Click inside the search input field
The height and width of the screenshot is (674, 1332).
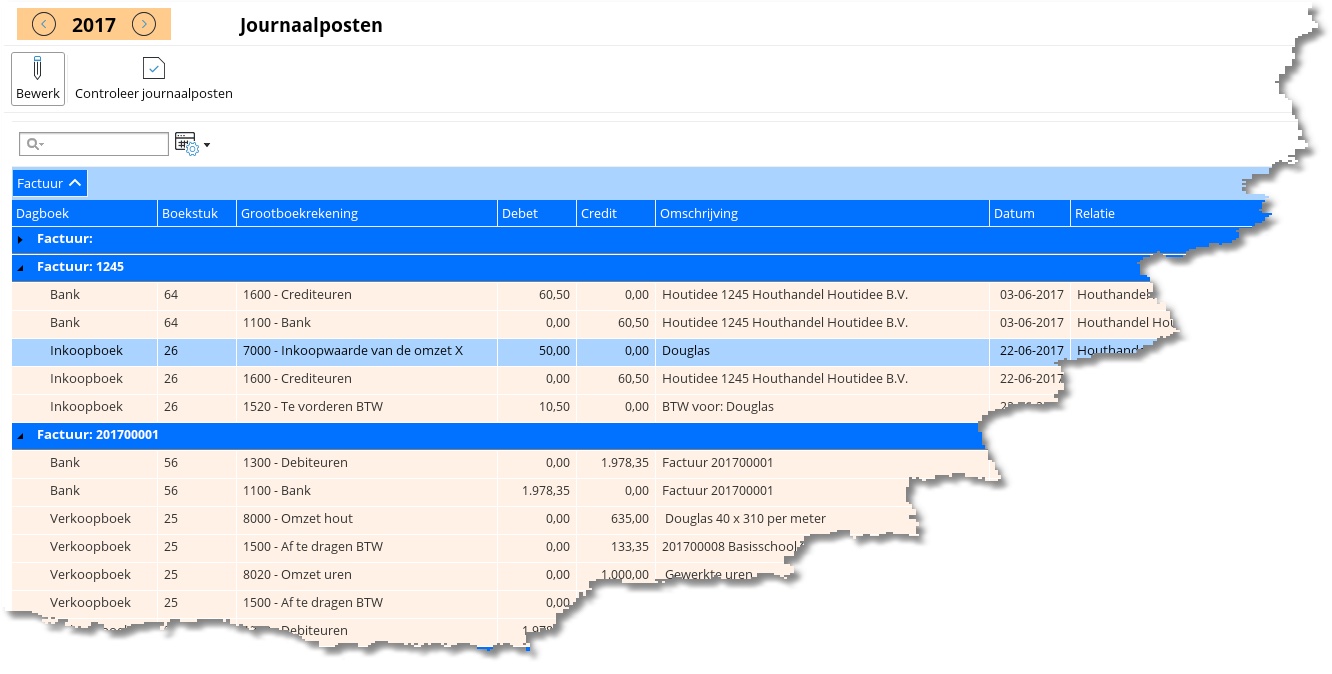[105, 145]
